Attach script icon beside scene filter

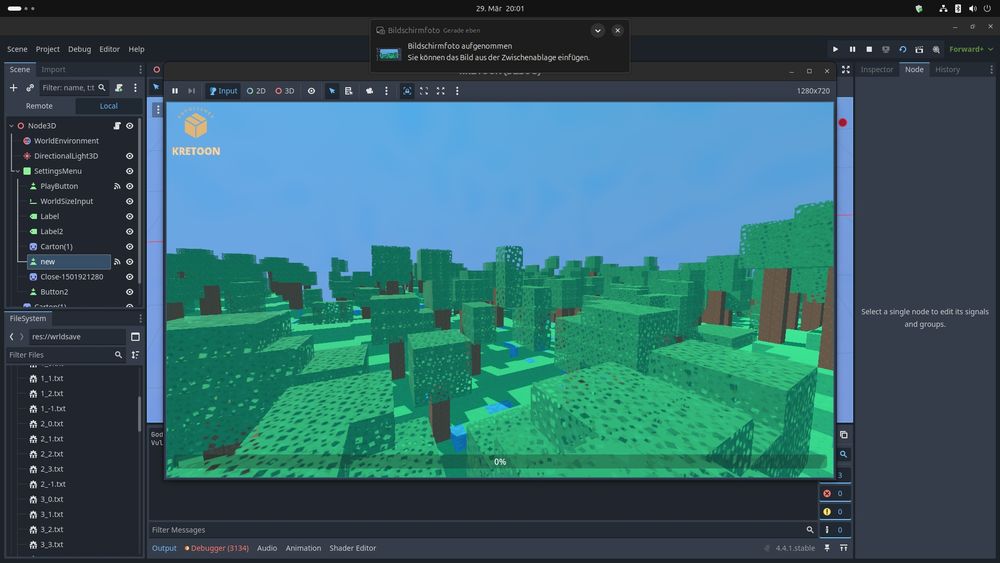point(119,87)
